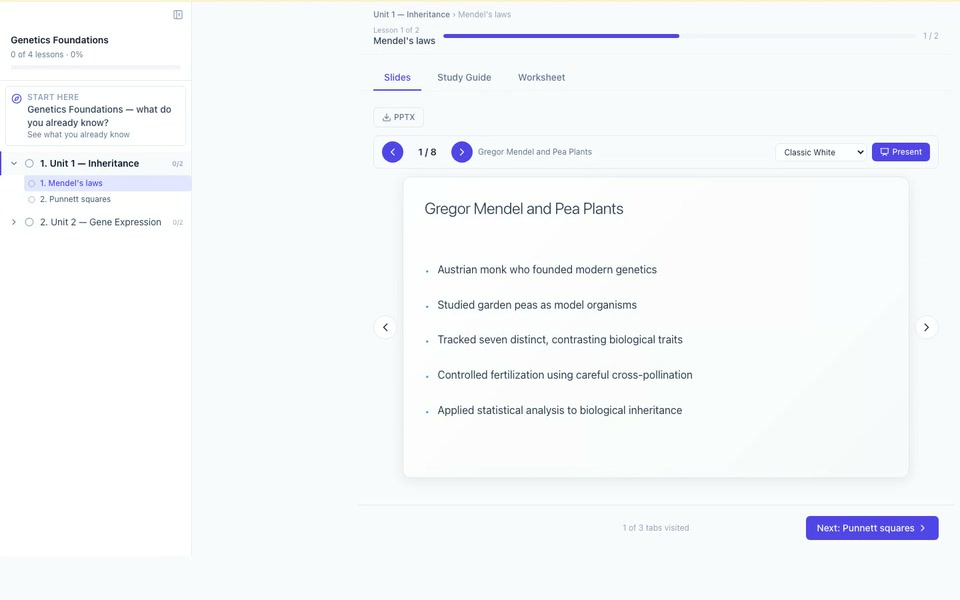Click the lesson progress bar at top

(x=680, y=36)
